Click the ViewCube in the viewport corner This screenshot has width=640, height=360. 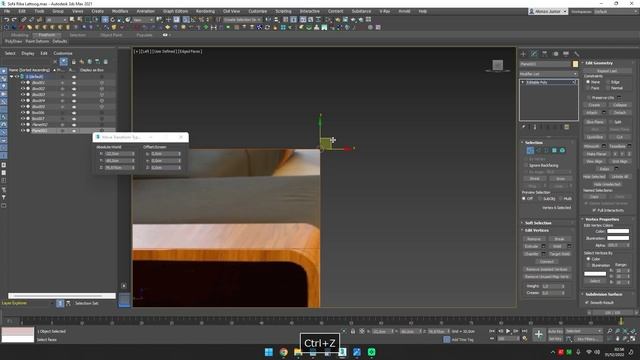(x=497, y=65)
